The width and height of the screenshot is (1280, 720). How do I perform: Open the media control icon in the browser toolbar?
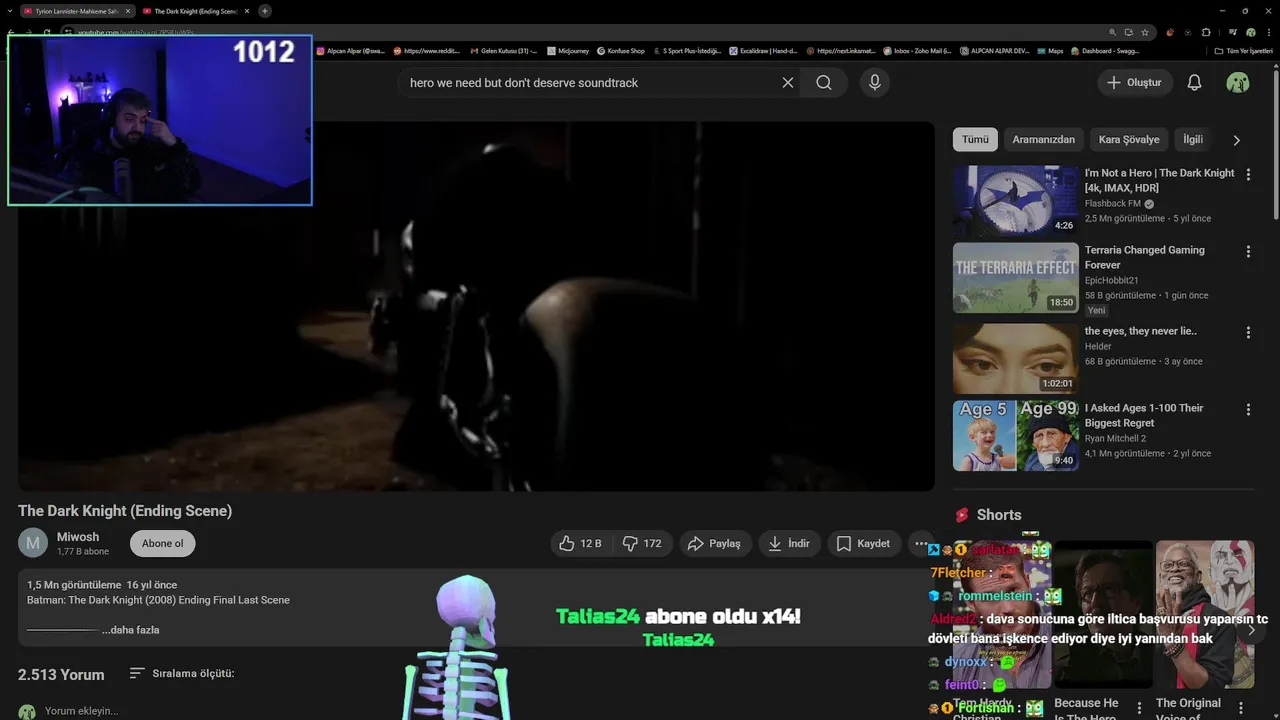click(1233, 32)
